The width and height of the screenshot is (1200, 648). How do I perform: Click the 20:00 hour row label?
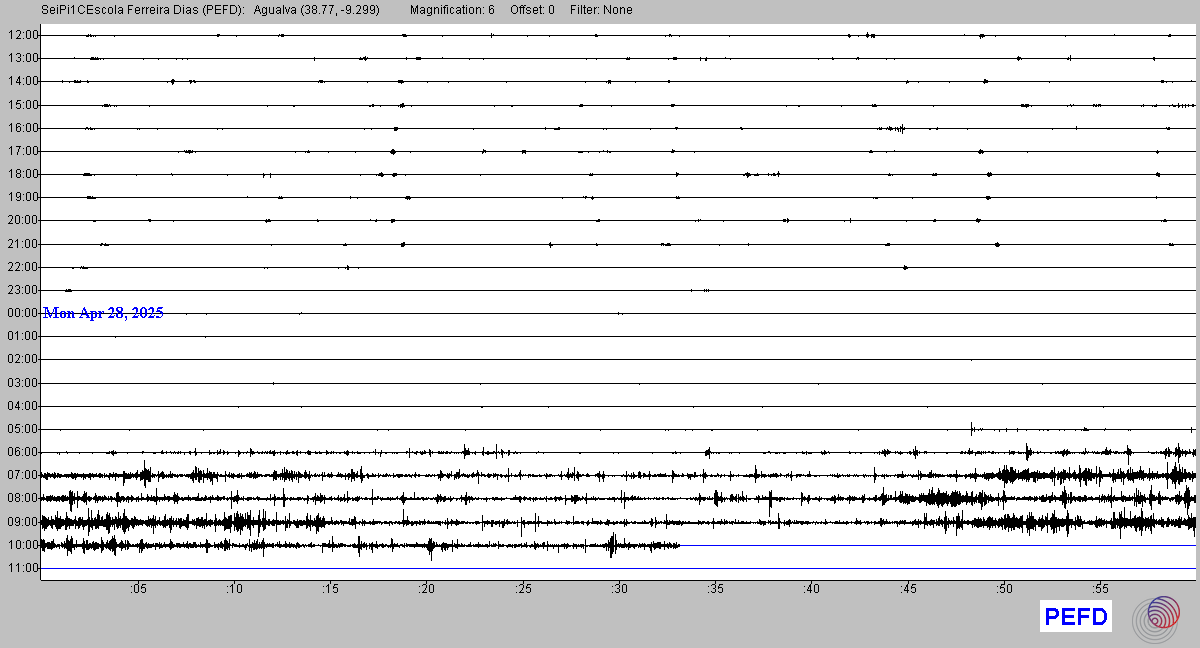click(22, 220)
